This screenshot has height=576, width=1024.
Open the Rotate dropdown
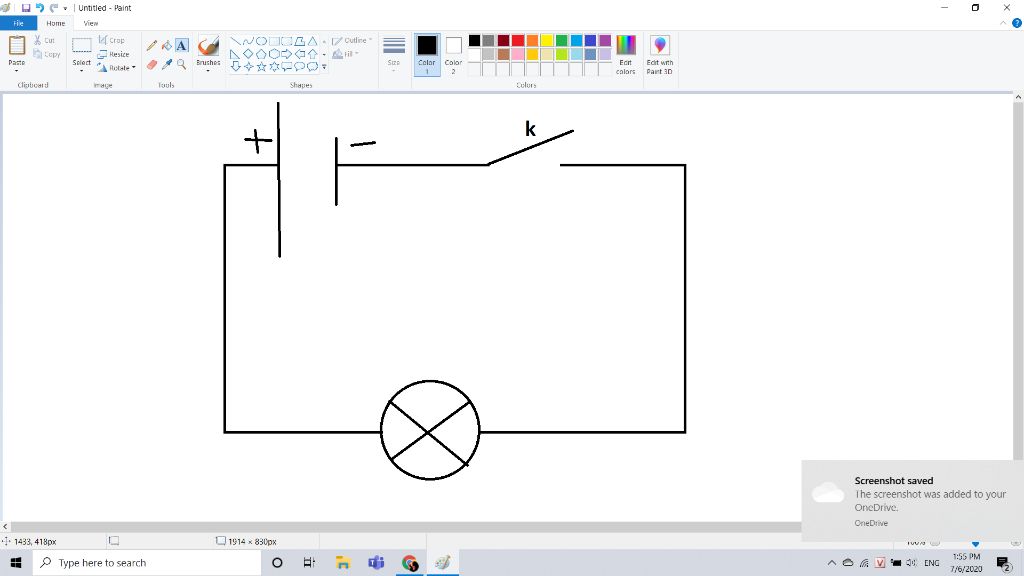116,68
